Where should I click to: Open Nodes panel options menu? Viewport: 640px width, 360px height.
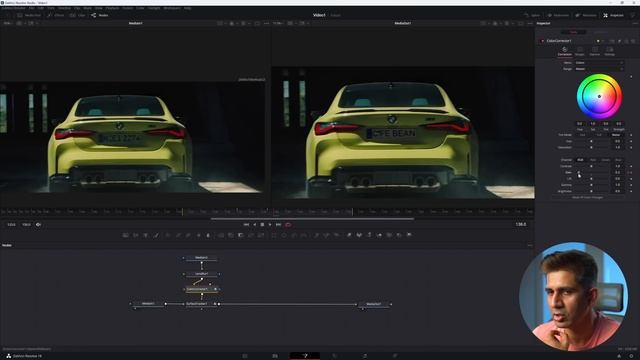530,245
